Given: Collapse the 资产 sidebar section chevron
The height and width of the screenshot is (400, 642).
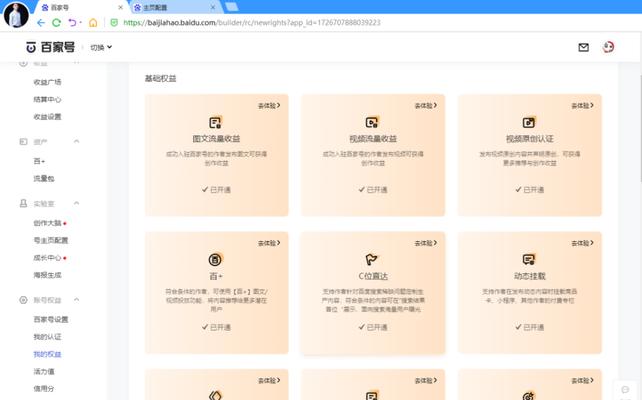Looking at the screenshot, I should pyautogui.click(x=77, y=141).
